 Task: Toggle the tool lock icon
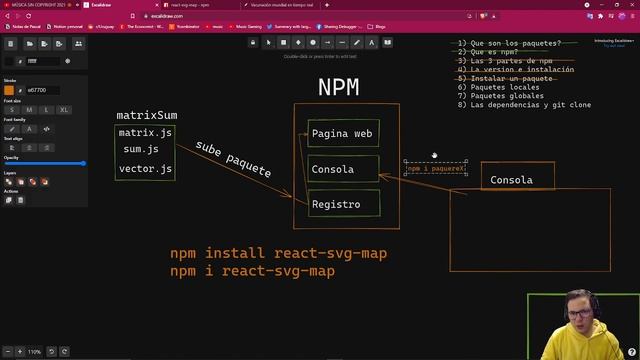[253, 42]
